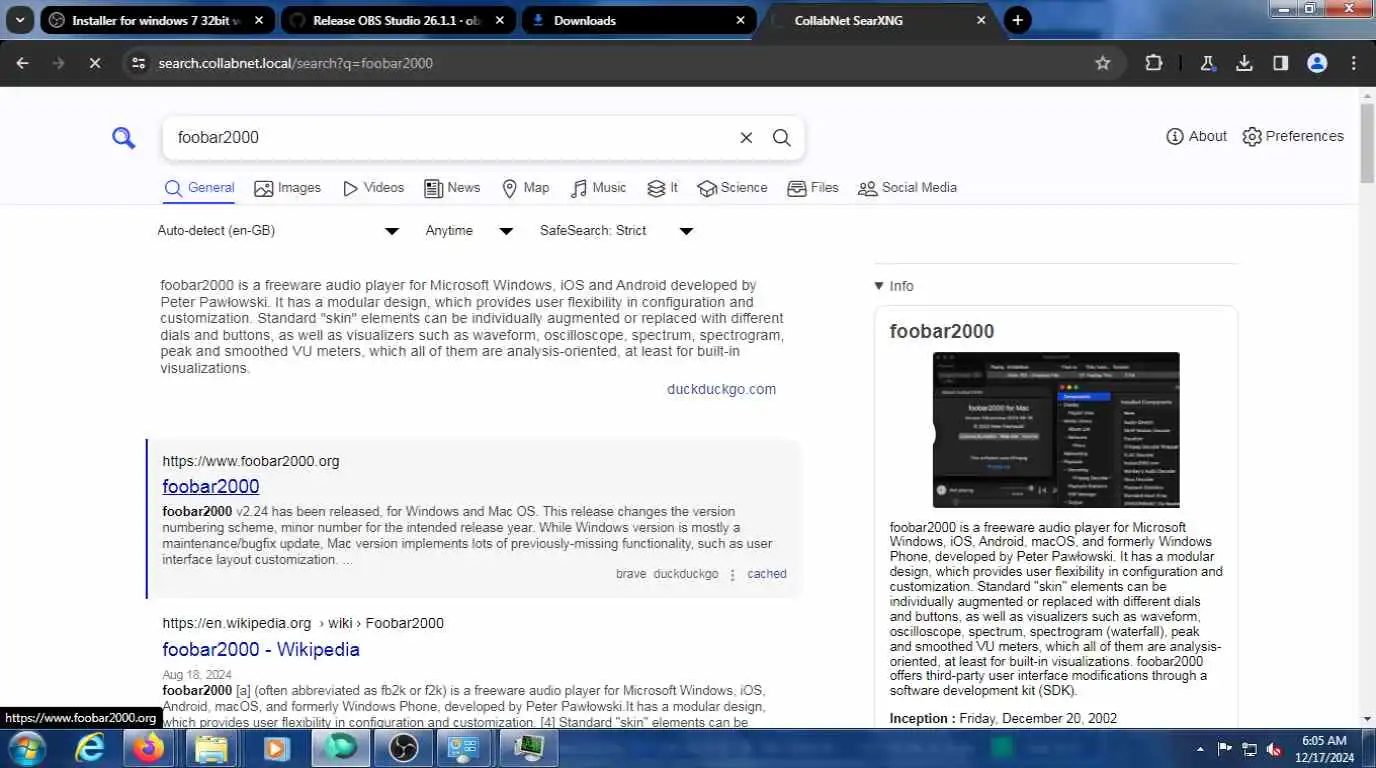
Task: Switch to the Downloads tab
Action: point(639,20)
